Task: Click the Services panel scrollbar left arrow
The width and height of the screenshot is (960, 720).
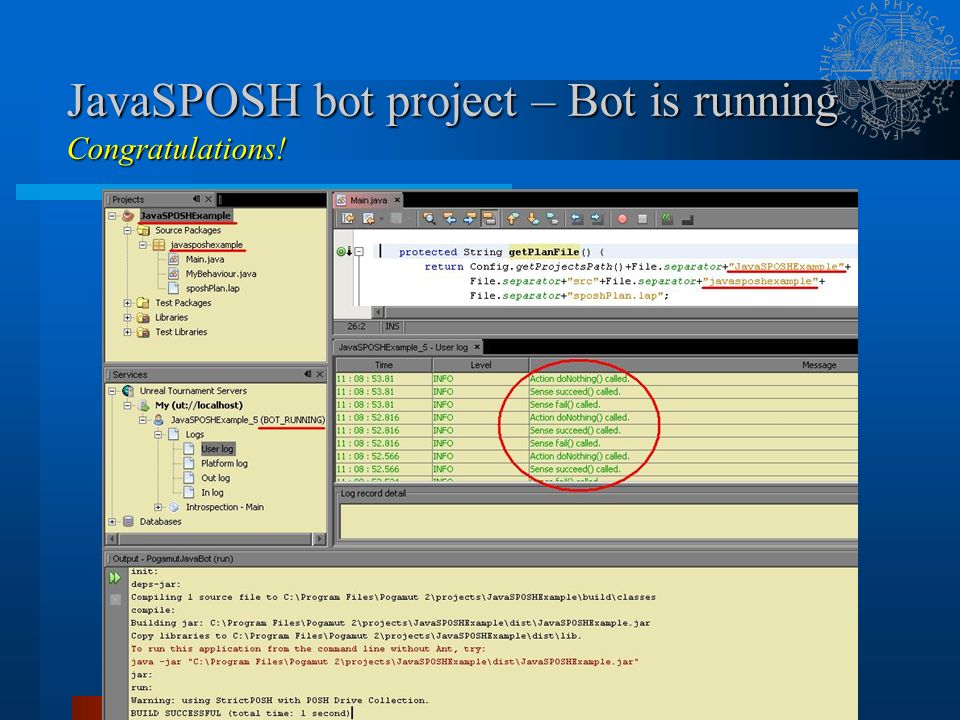Action: tap(112, 539)
